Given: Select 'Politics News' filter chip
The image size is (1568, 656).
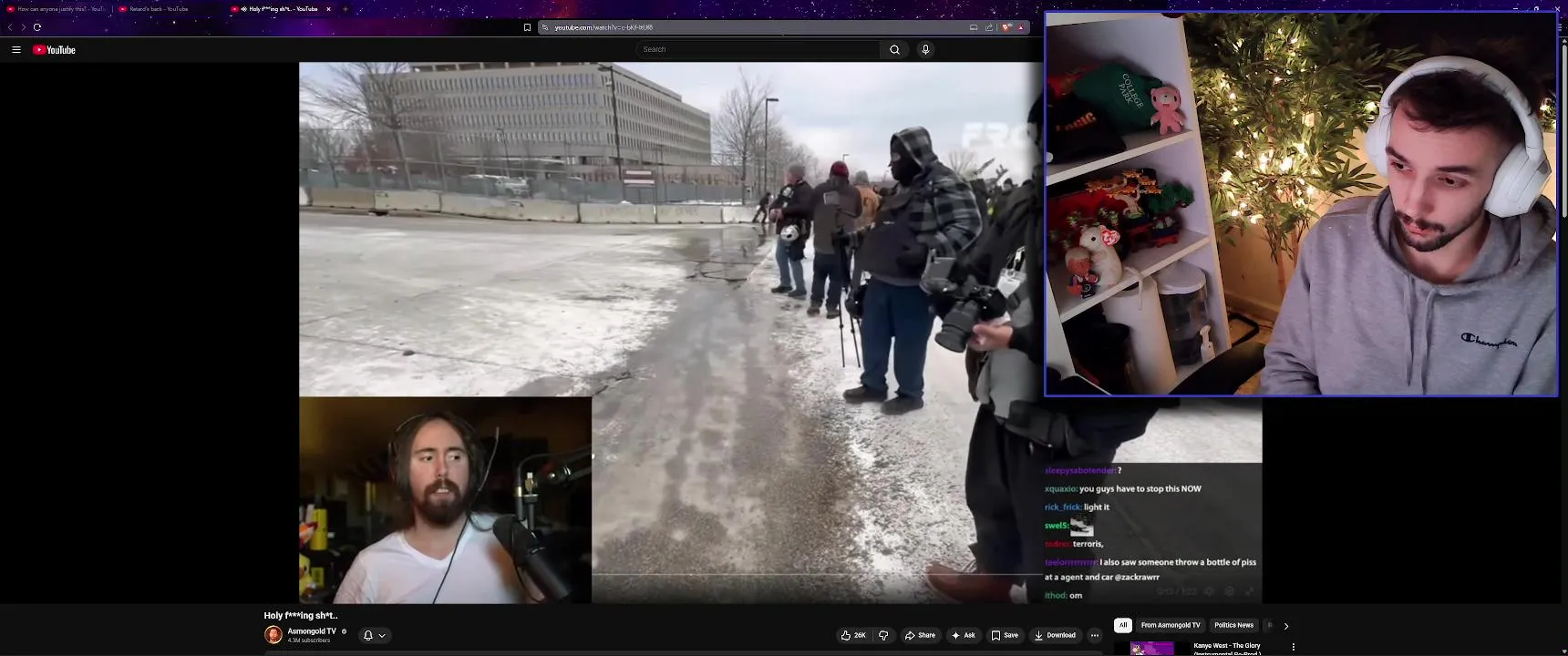Looking at the screenshot, I should (1233, 625).
